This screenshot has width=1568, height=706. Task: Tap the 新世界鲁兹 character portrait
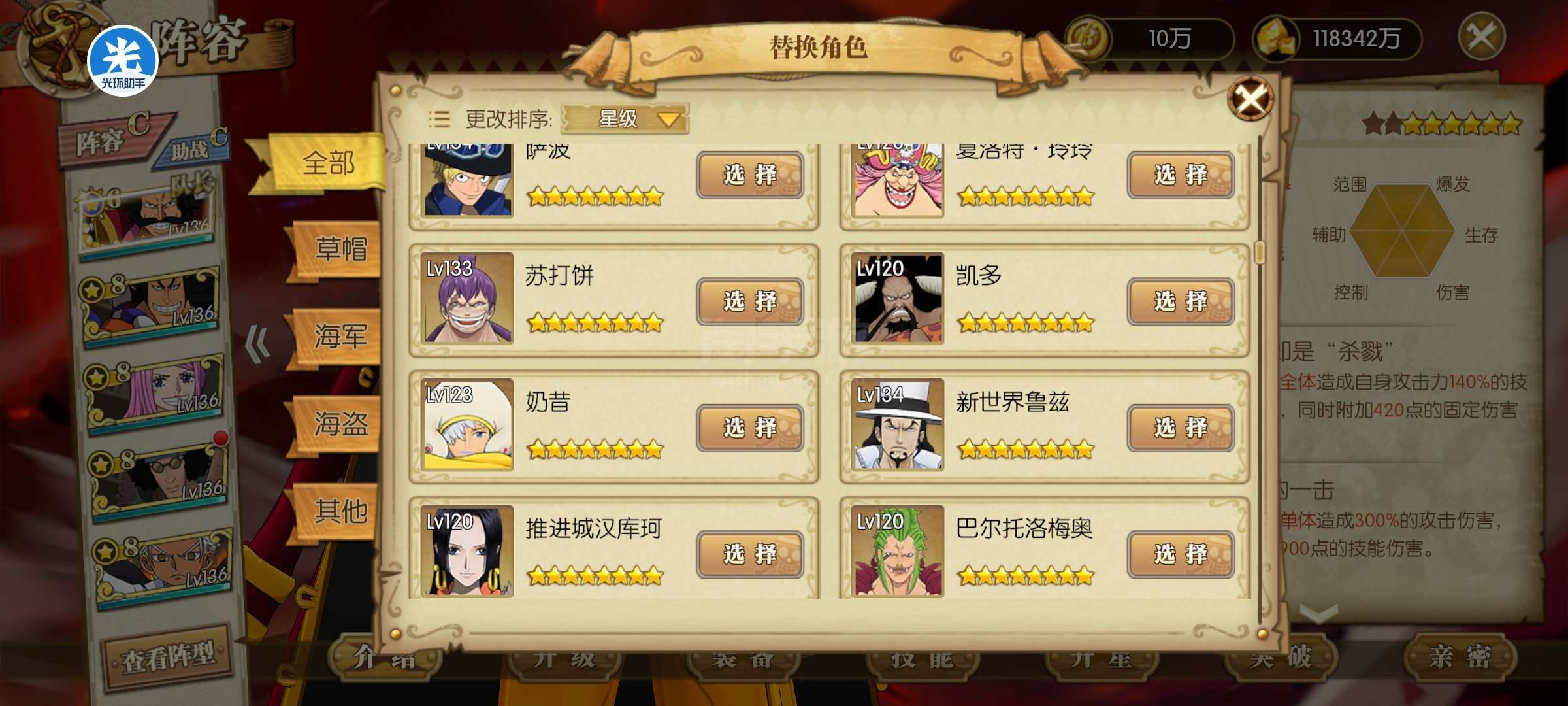click(x=898, y=424)
